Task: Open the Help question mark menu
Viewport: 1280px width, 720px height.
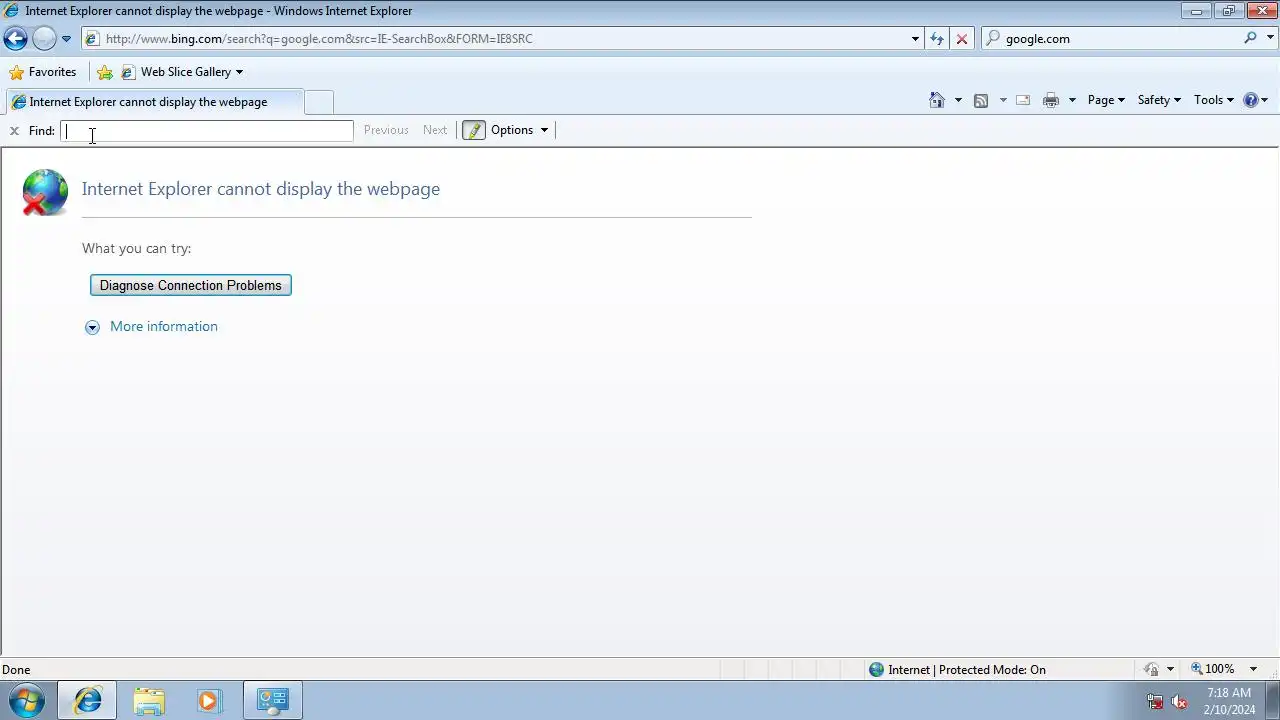Action: [x=1255, y=100]
